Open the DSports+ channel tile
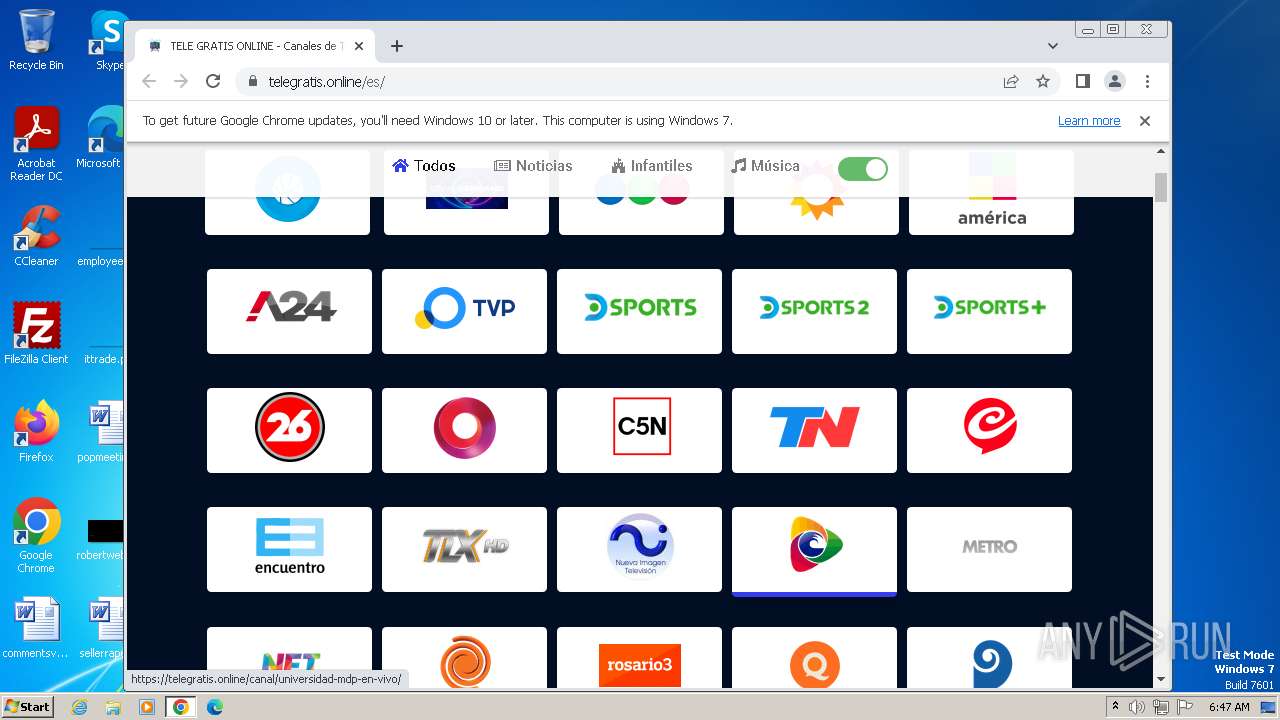 pyautogui.click(x=989, y=311)
